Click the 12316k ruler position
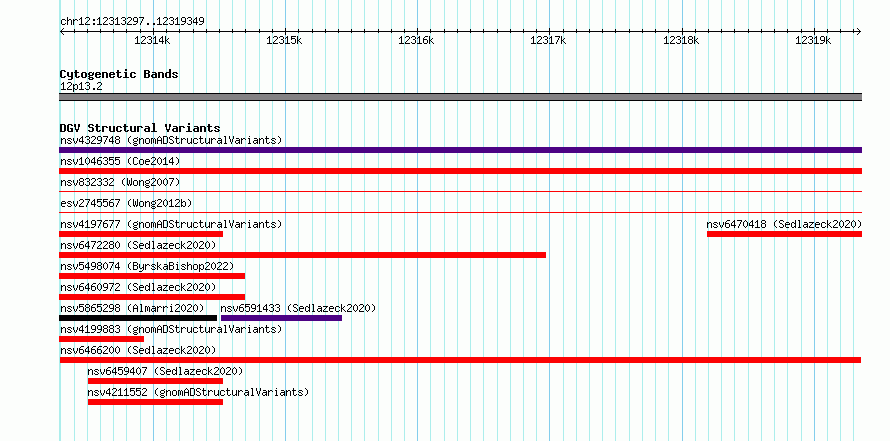Screen dimensions: 890x441 click(x=417, y=40)
